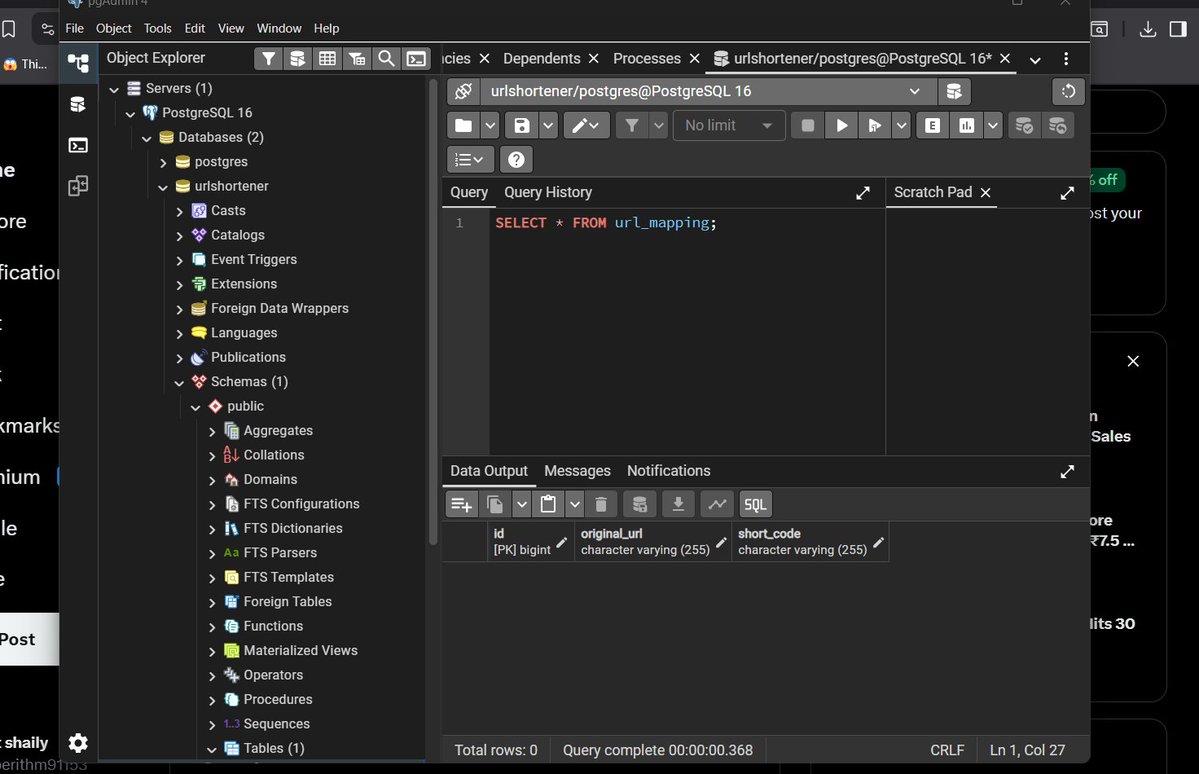Switch to the Processes tab

point(646,58)
